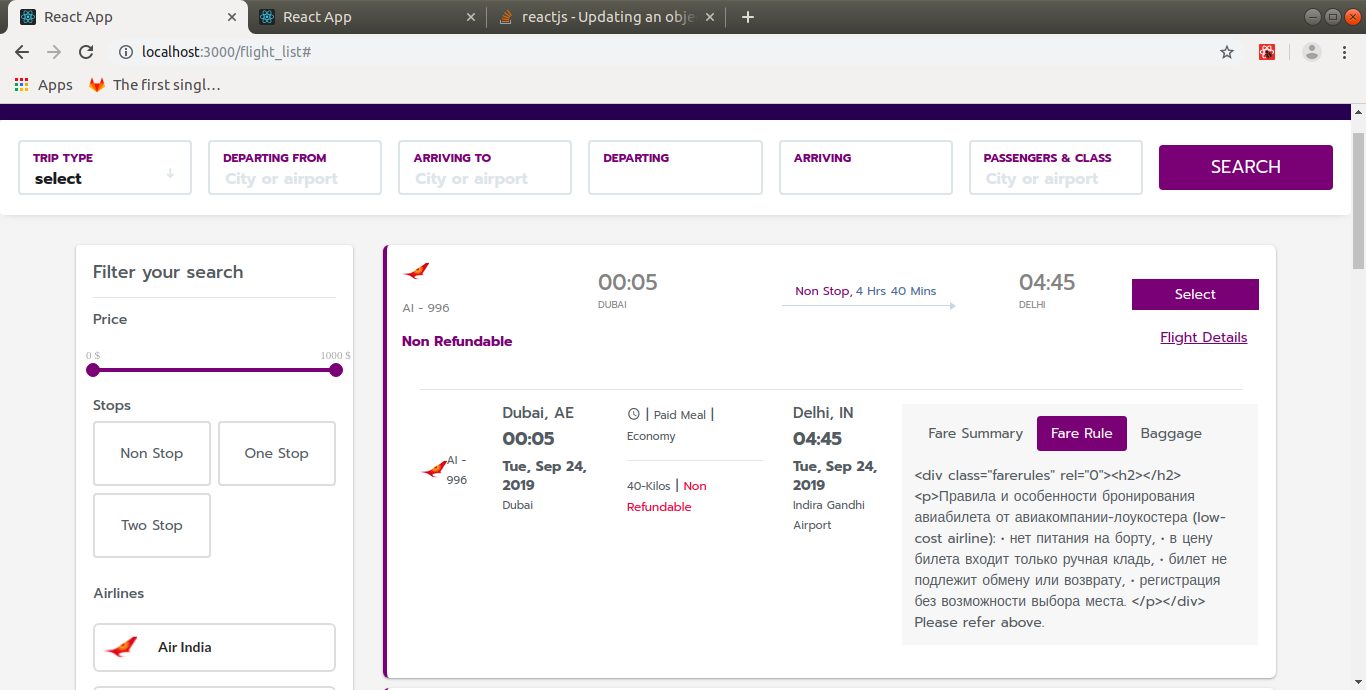This screenshot has height=690, width=1366.
Task: Click the Apps grid icon in bookmarks bar
Action: pos(22,85)
